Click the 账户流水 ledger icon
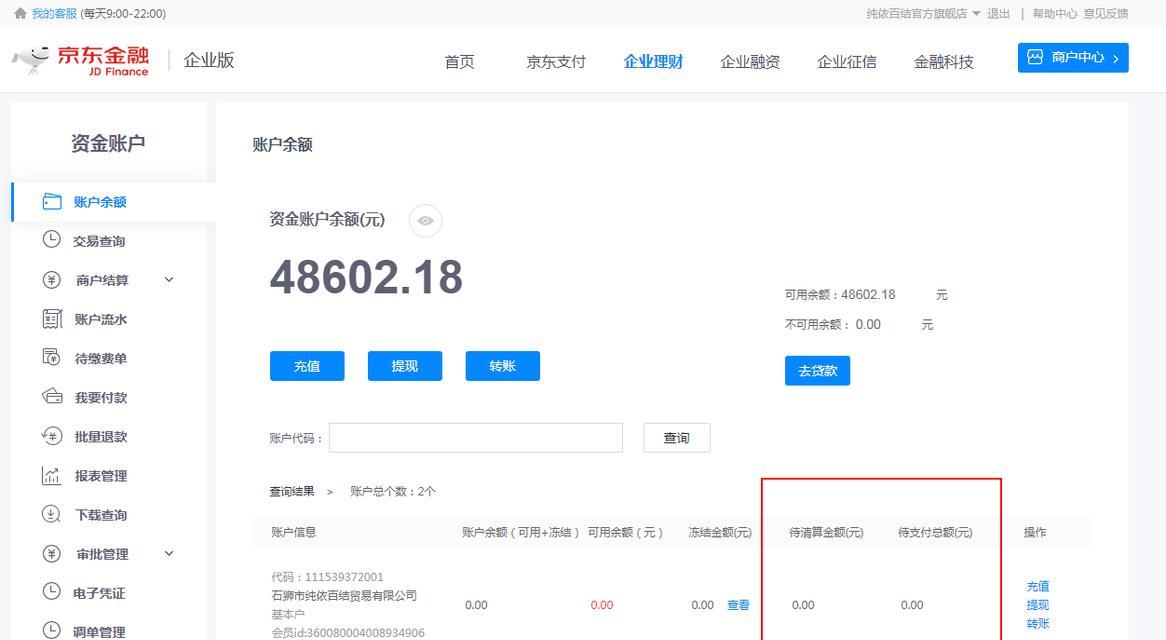 [51, 319]
